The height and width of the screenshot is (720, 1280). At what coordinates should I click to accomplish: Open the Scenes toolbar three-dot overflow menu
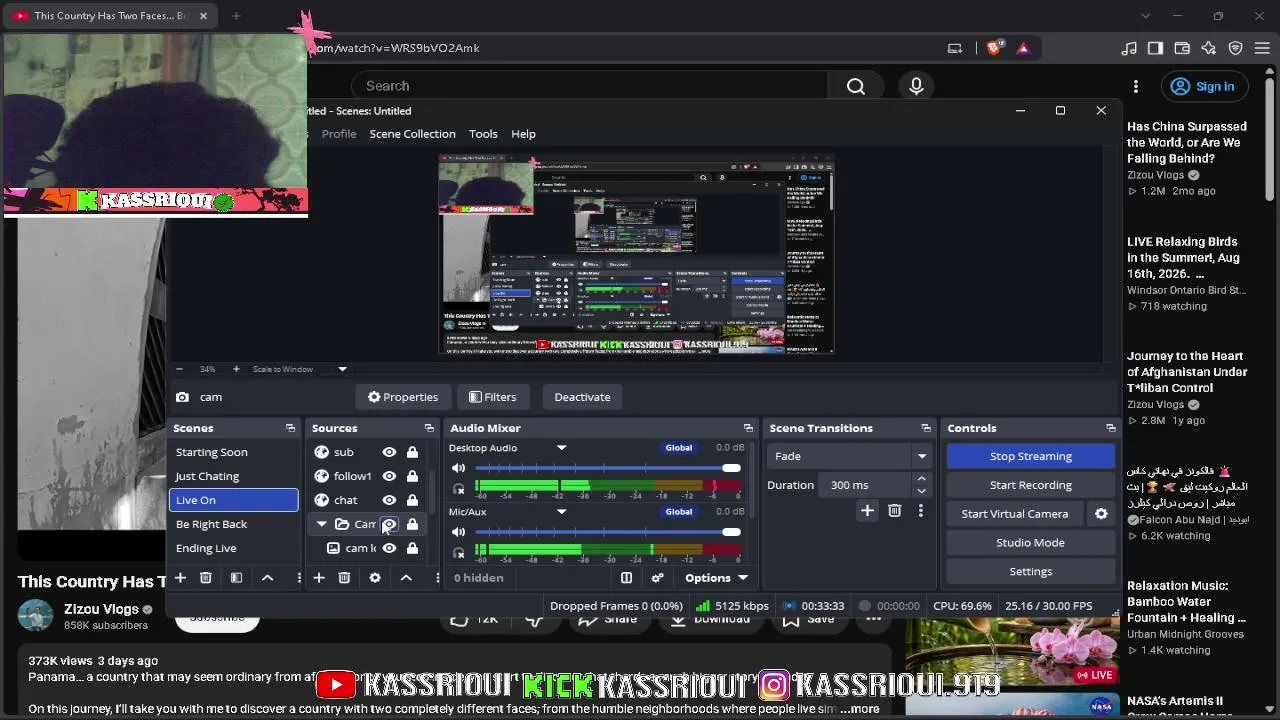click(298, 578)
